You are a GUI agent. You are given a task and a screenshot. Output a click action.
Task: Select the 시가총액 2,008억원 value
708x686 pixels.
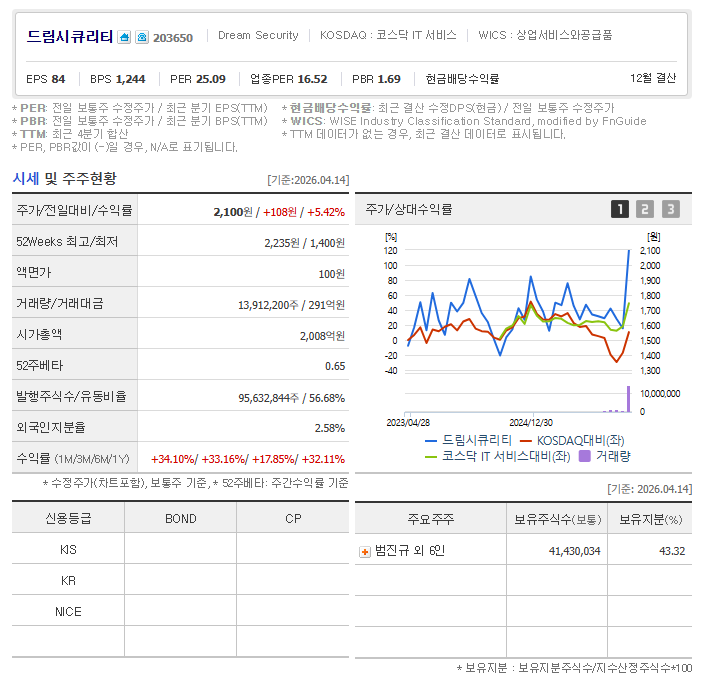coord(322,336)
